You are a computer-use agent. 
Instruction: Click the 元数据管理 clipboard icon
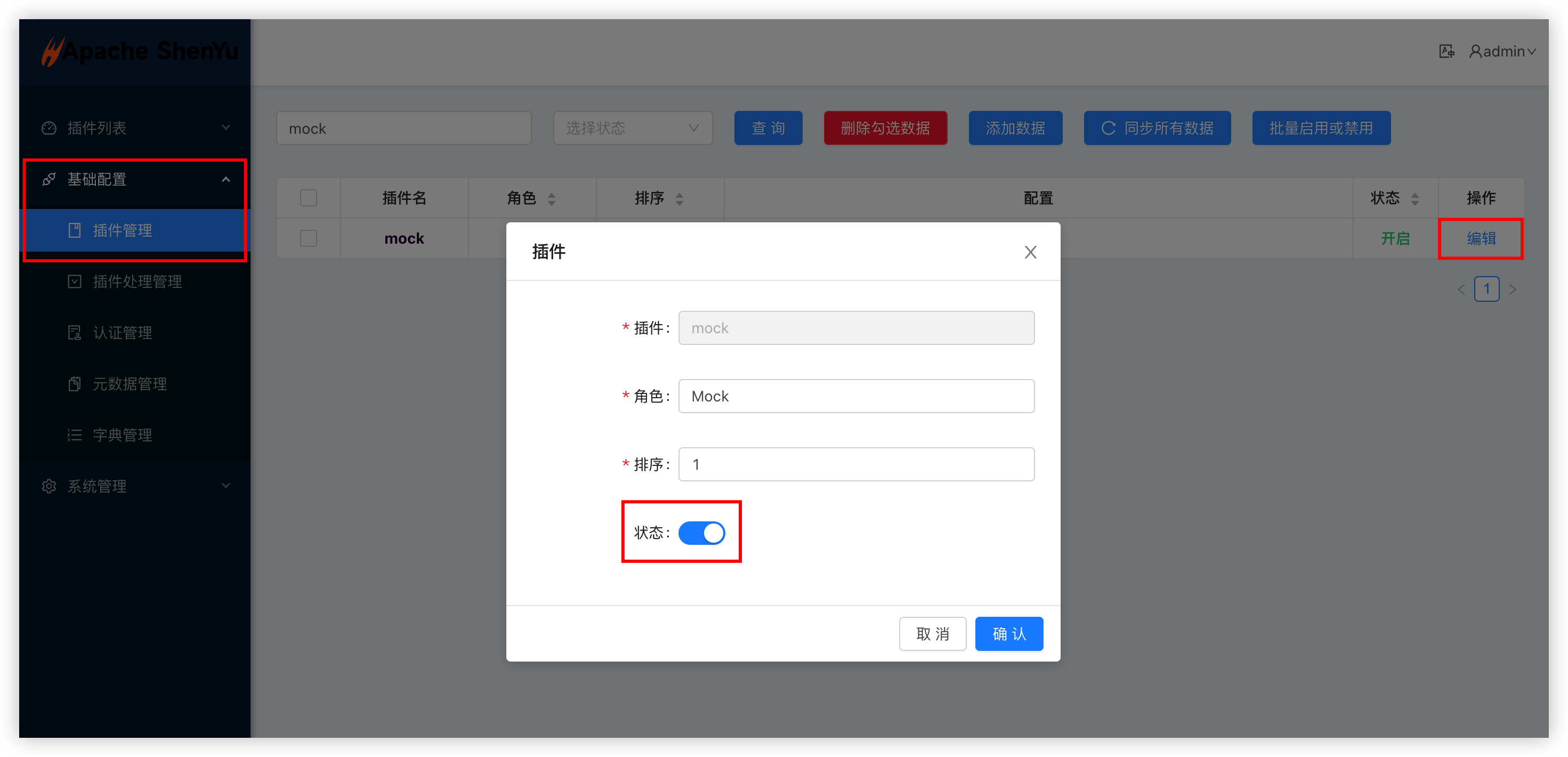point(74,384)
